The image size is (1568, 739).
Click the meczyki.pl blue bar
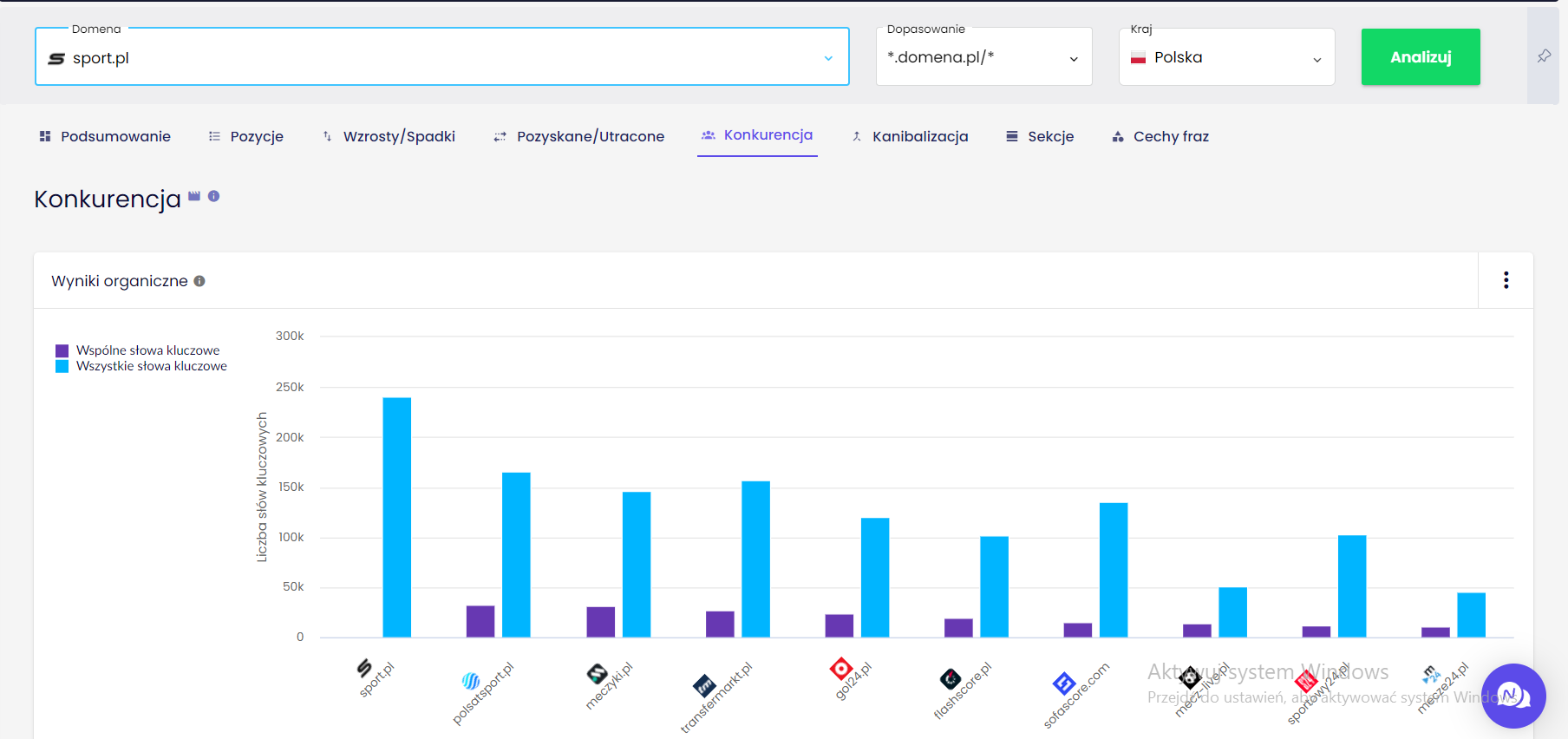tap(637, 565)
